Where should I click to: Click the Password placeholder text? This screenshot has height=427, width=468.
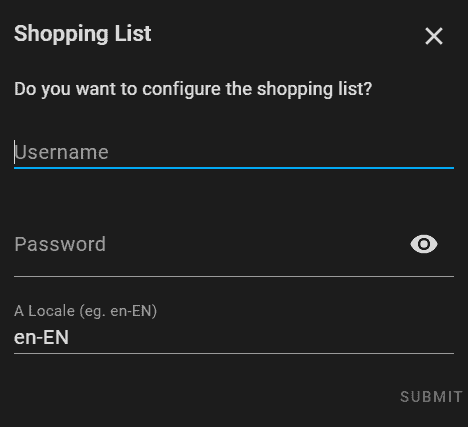[60, 244]
